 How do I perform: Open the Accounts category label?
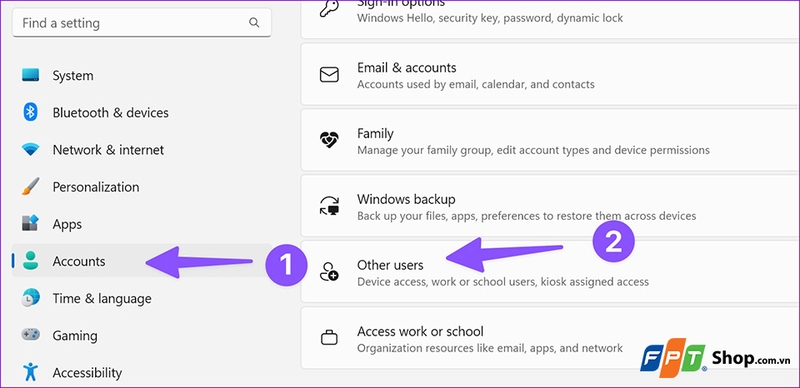coord(79,261)
